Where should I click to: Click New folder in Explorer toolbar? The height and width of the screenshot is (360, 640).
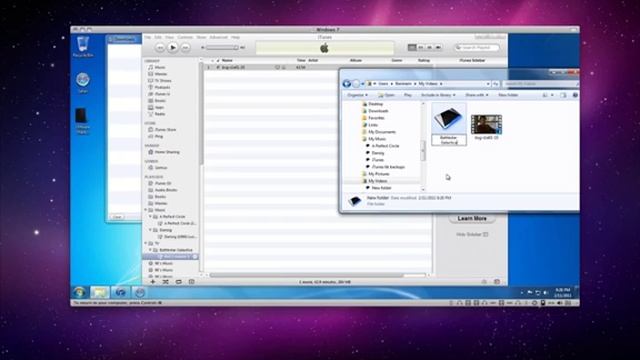(508, 95)
